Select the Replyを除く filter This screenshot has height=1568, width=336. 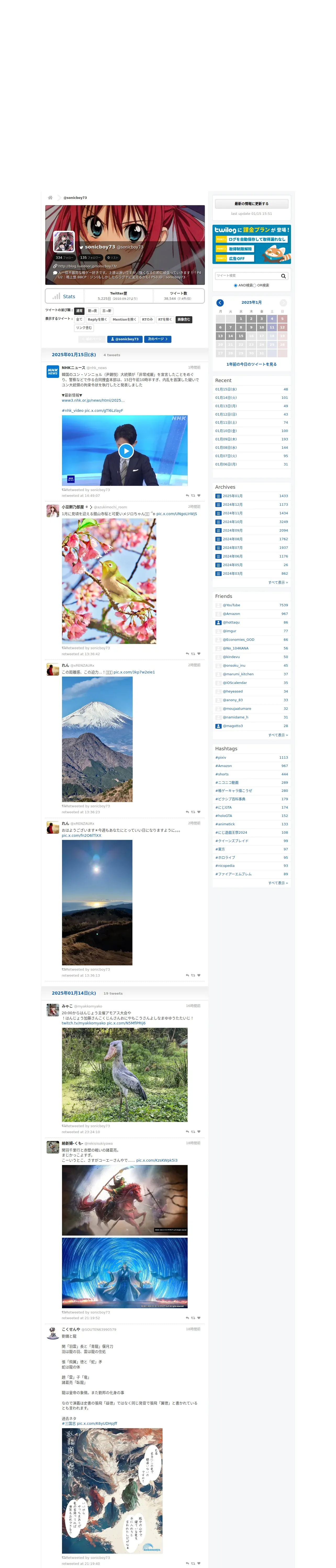(x=98, y=320)
